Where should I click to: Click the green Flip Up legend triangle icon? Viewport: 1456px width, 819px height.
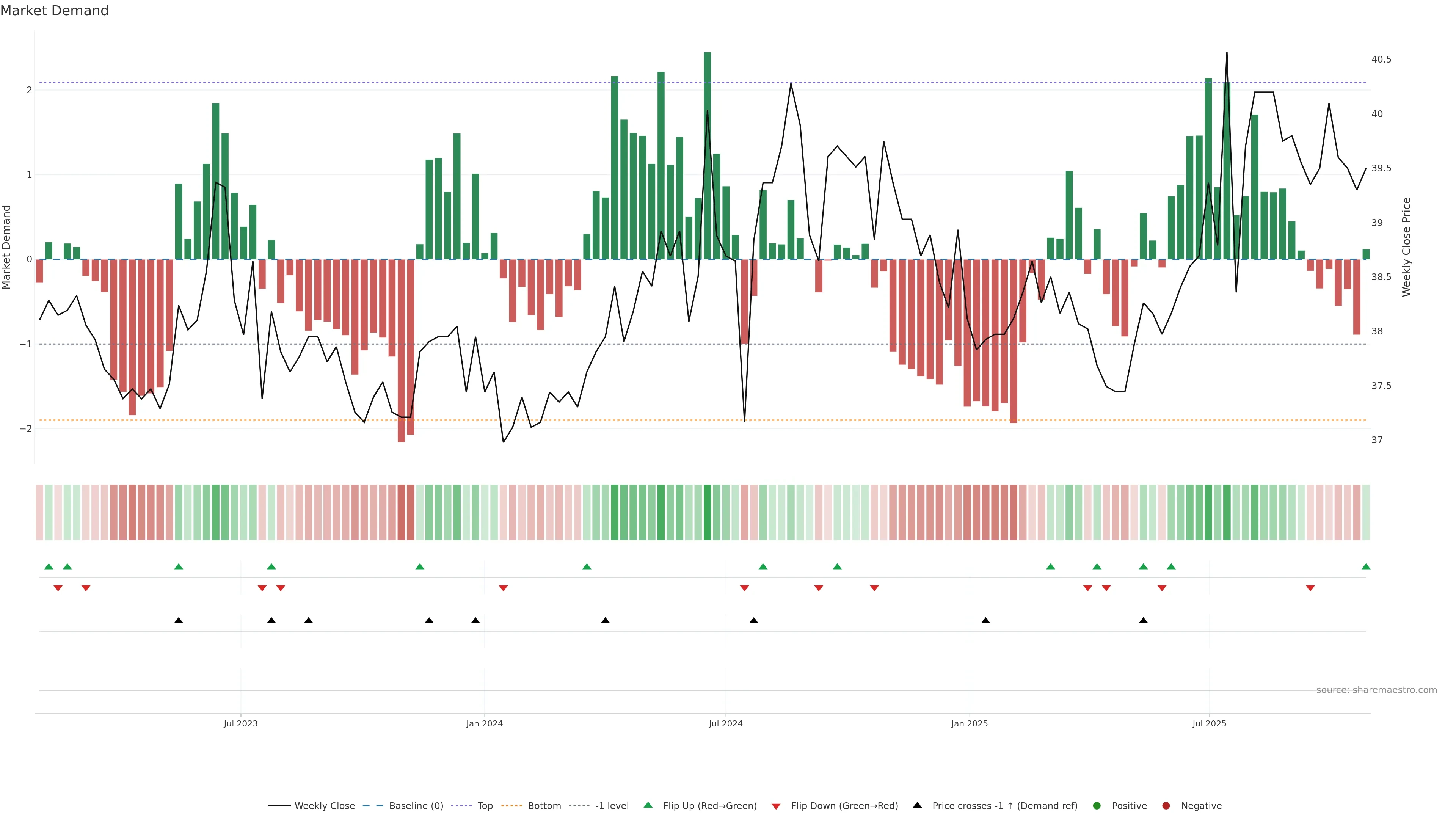tap(648, 805)
